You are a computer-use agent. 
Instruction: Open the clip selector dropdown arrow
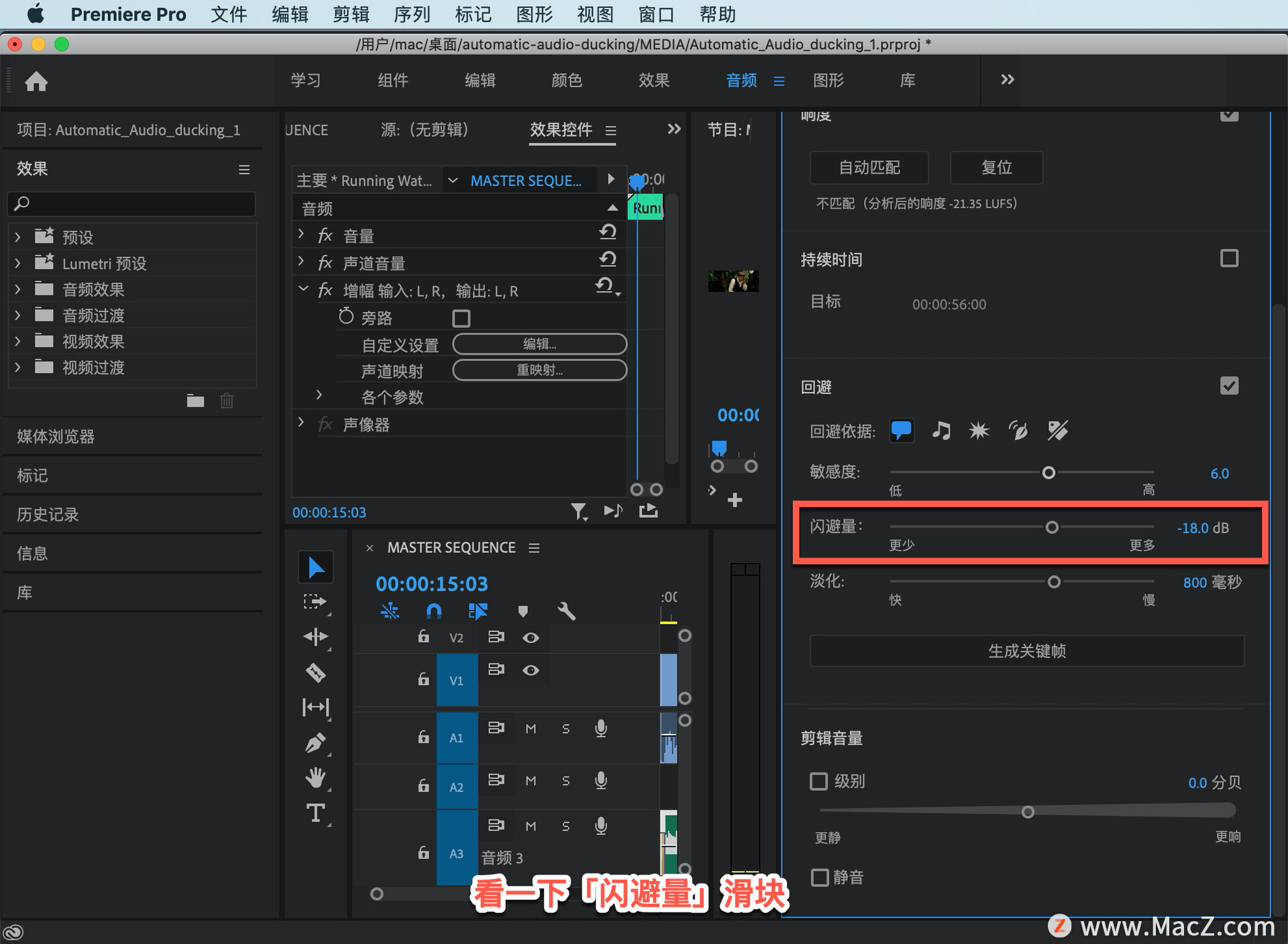pos(453,180)
